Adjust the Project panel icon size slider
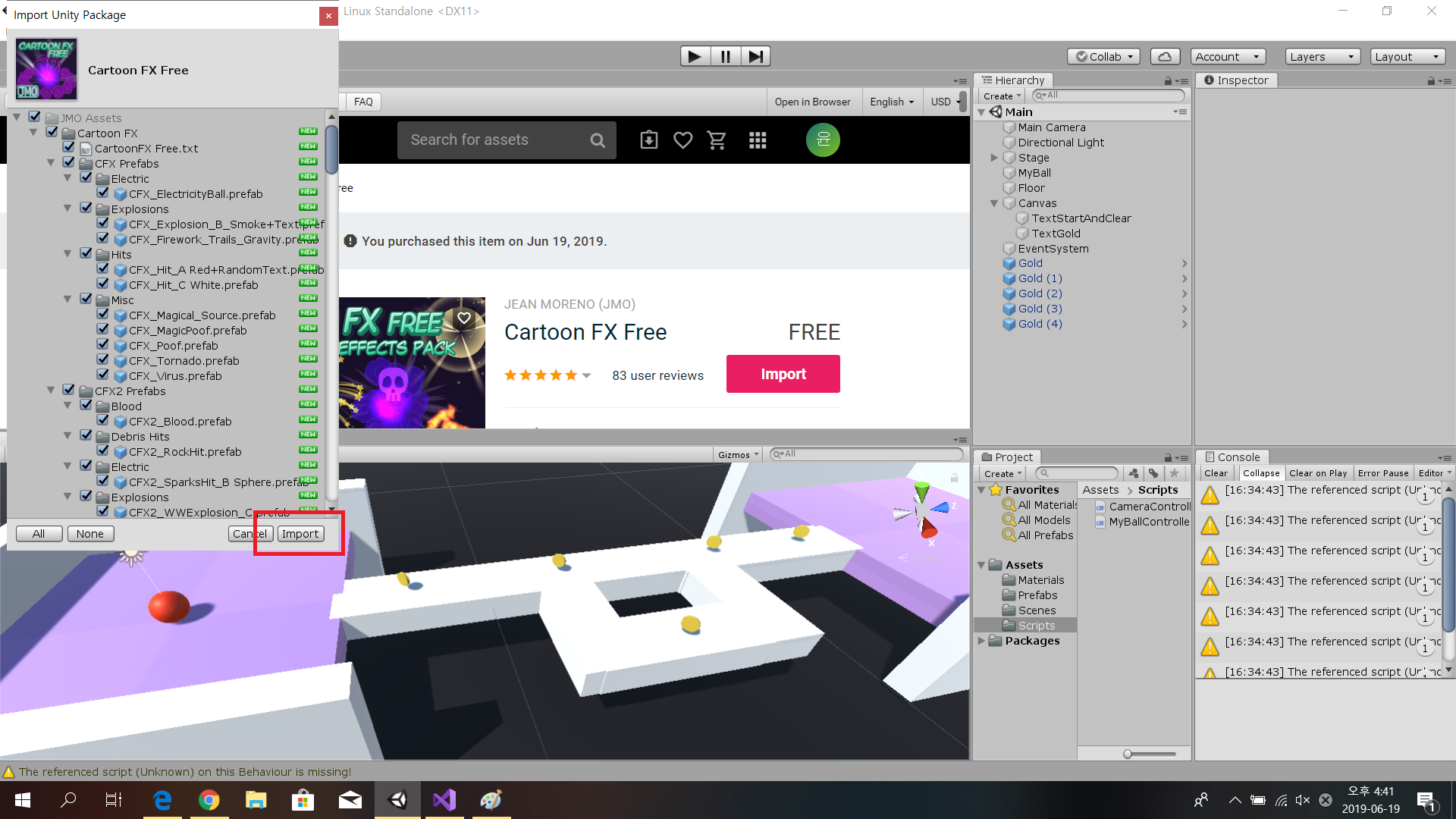The image size is (1456, 819). coord(1128,754)
